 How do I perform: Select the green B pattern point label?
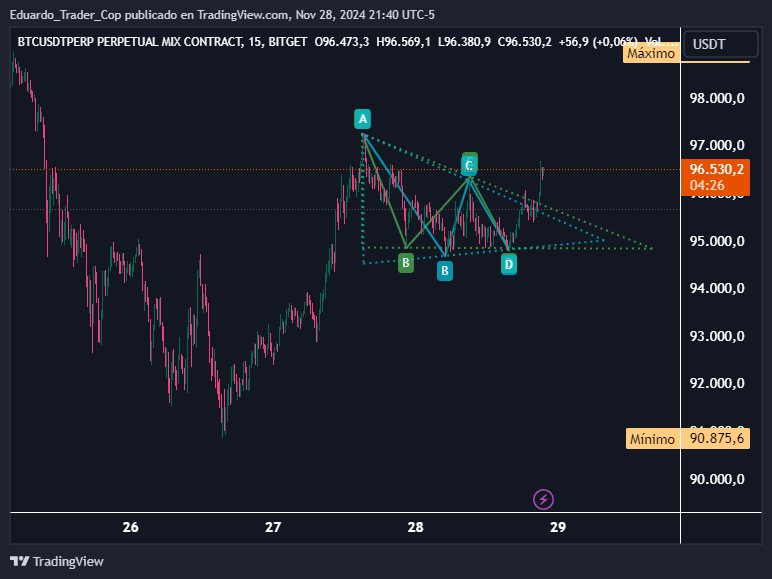pyautogui.click(x=406, y=262)
